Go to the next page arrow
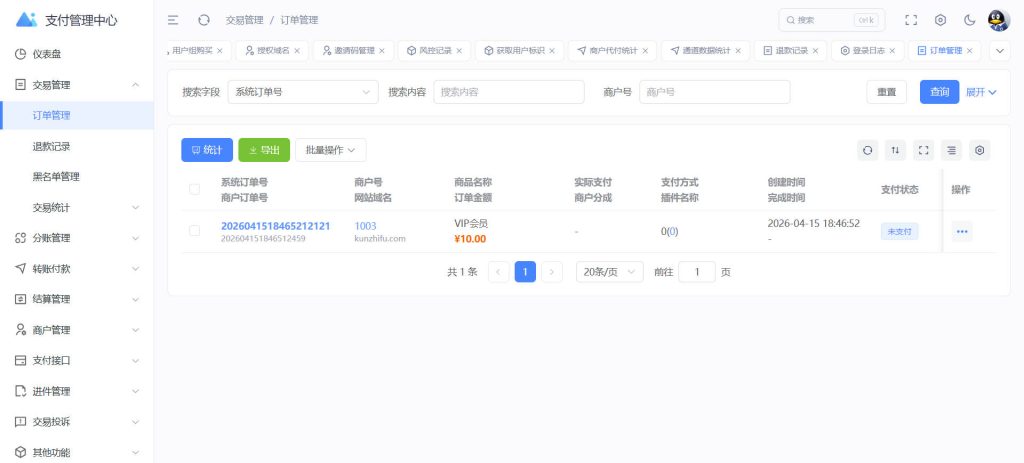 click(552, 272)
